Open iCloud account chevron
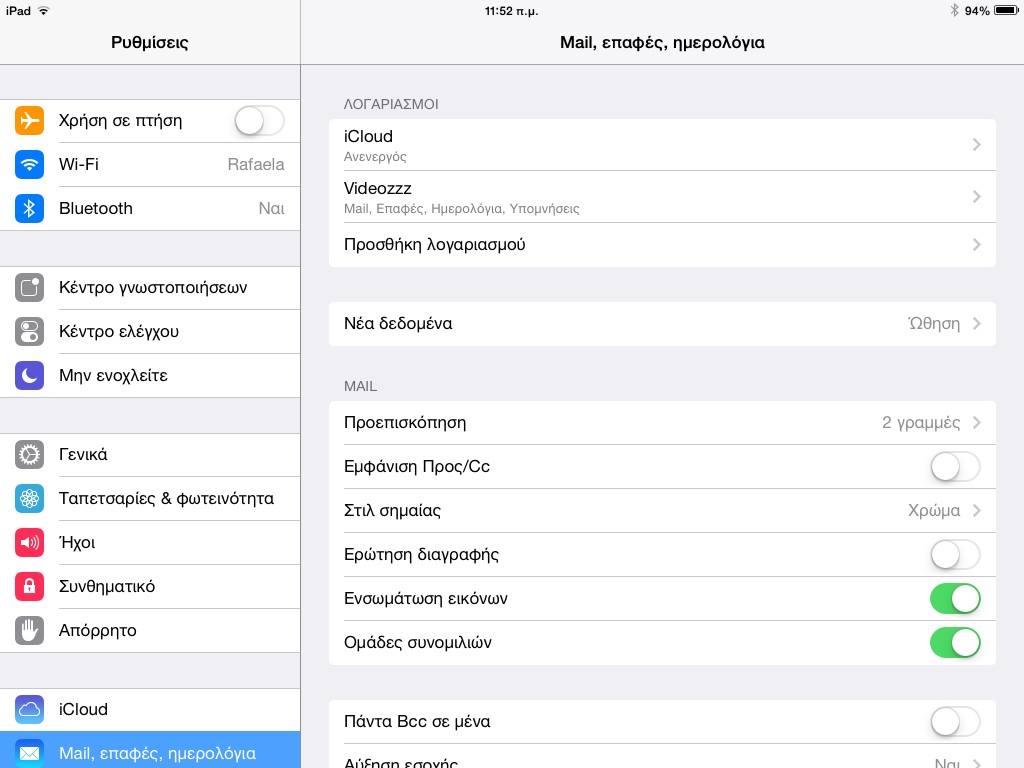This screenshot has width=1024, height=768. pos(976,144)
